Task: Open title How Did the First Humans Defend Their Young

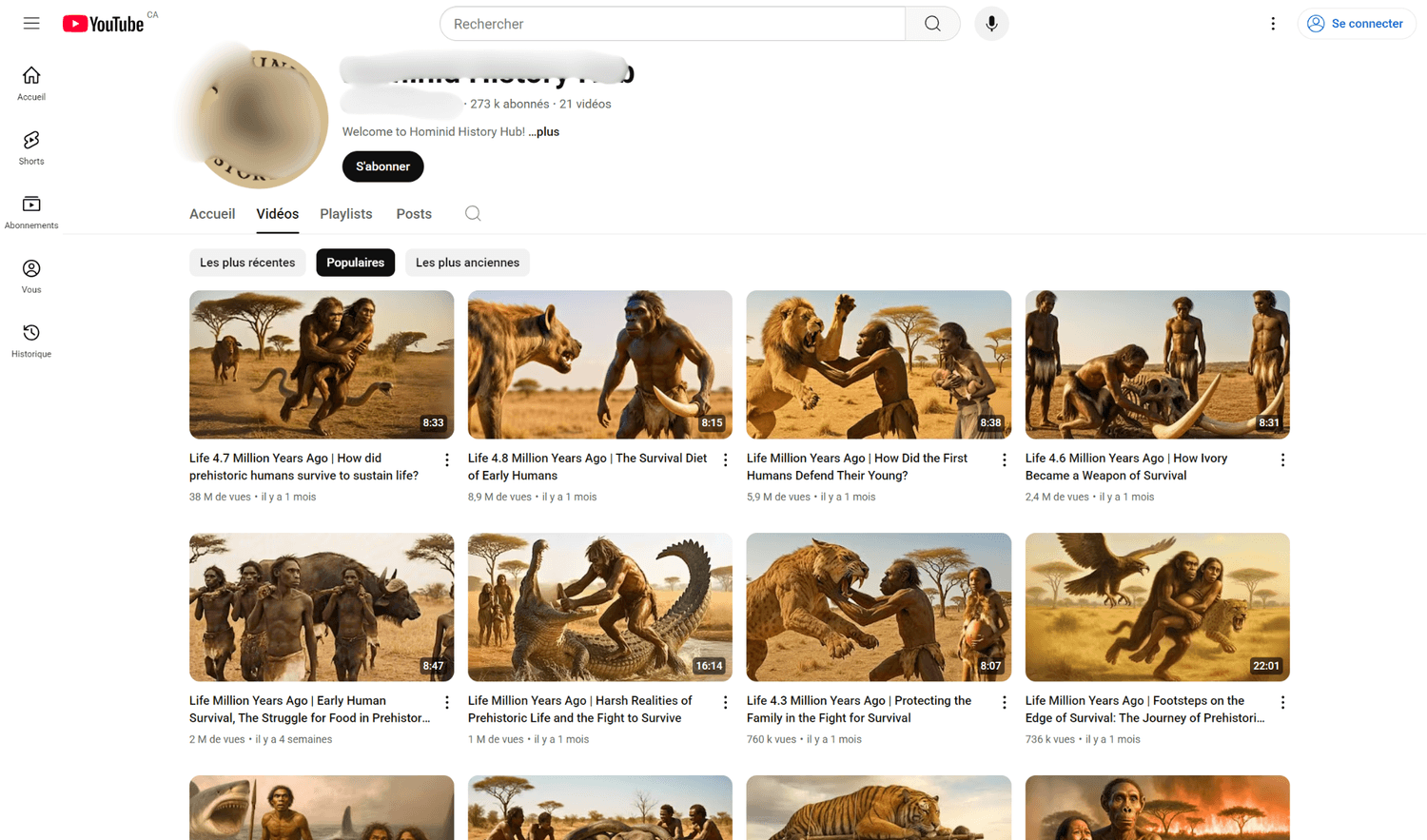Action: point(857,467)
